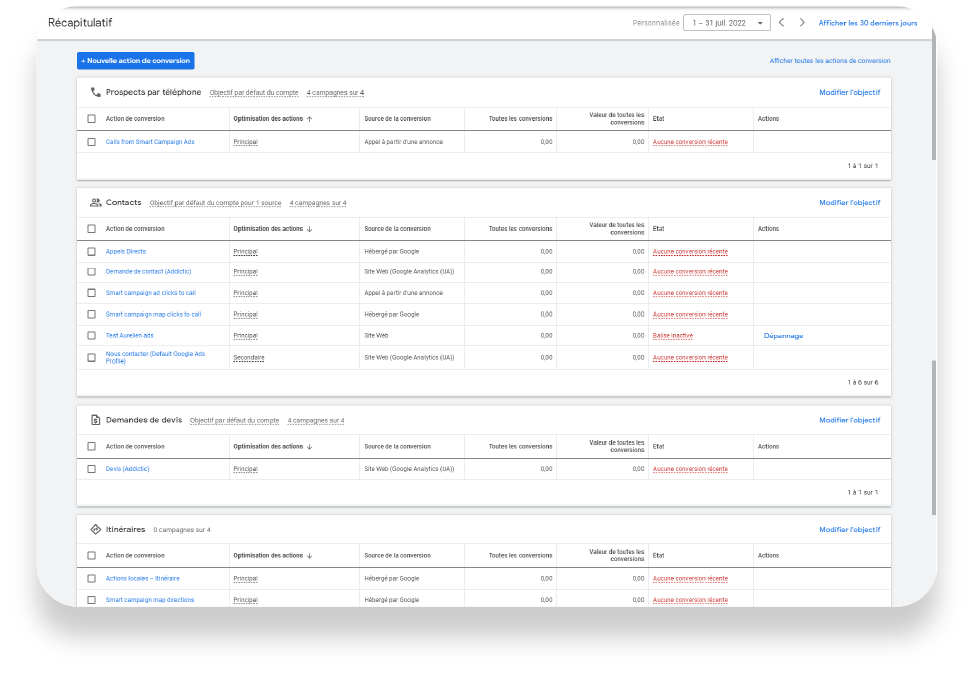Click the Demandes de devis document icon
This screenshot has width=974, height=673.
96,420
